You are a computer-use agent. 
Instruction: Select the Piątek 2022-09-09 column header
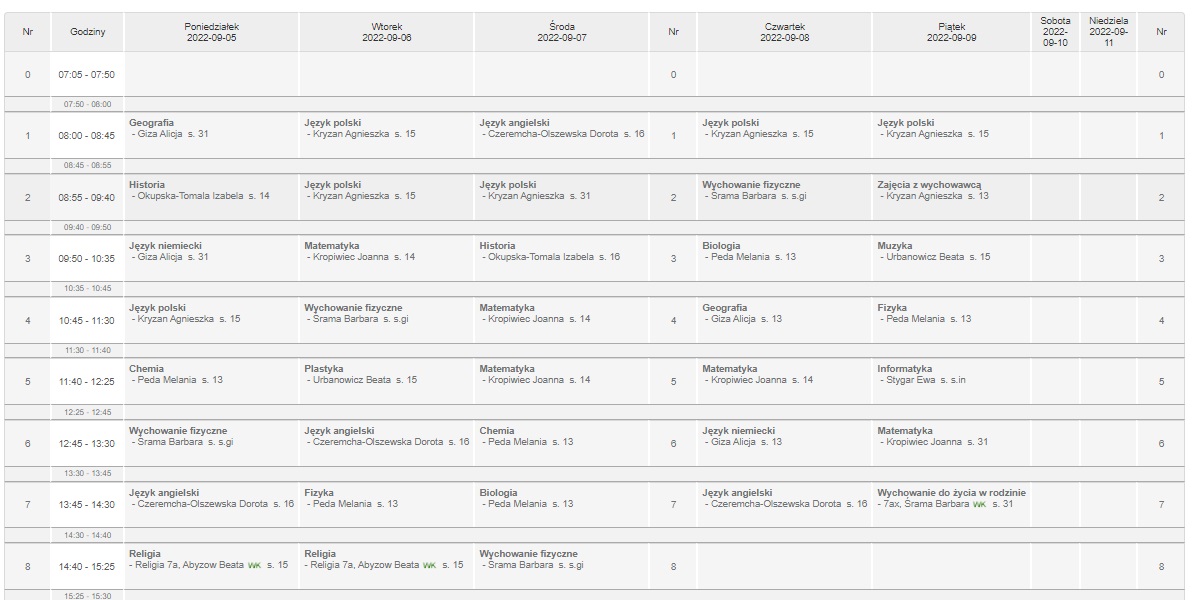tap(951, 32)
